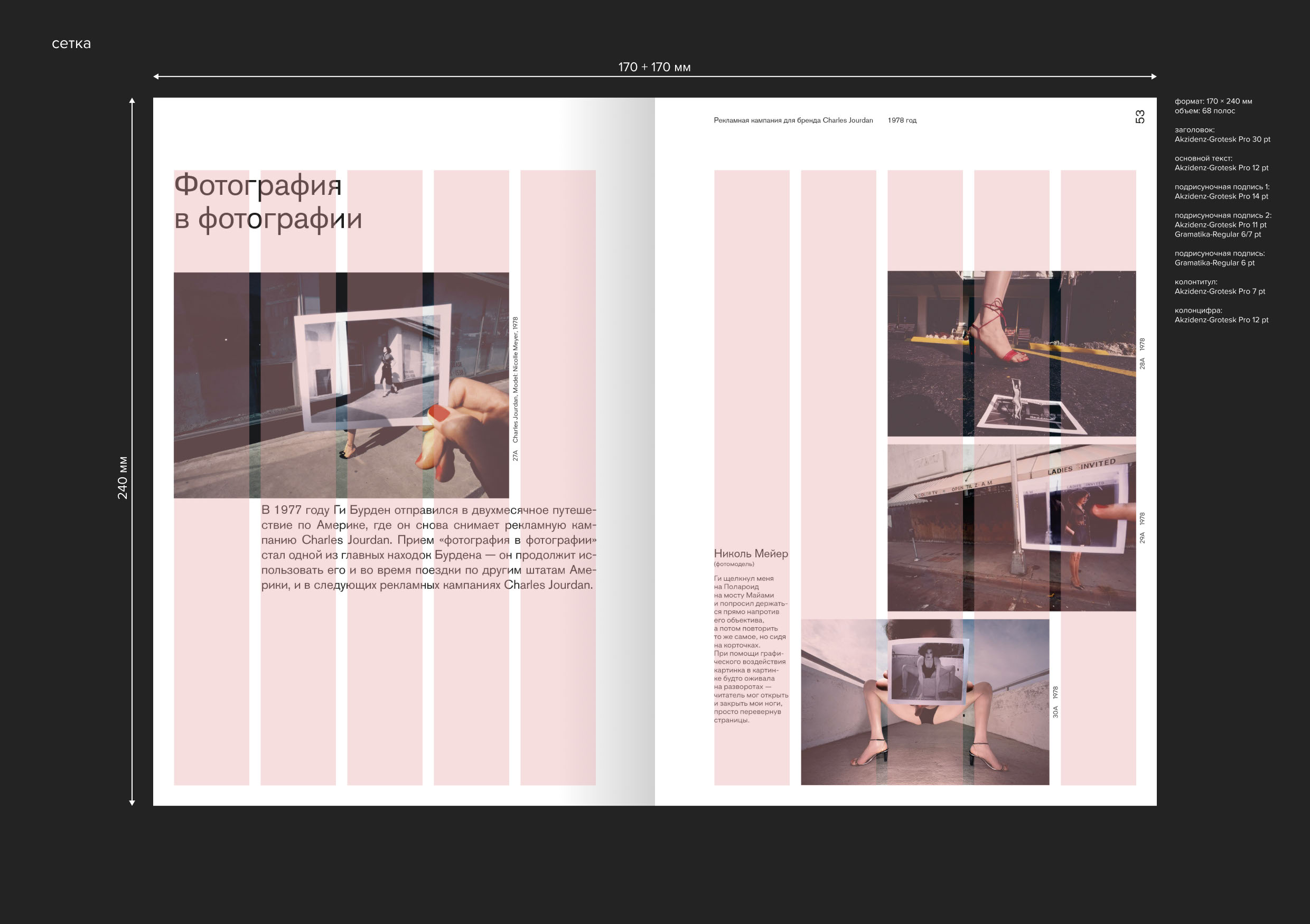
Task: Click the left arrowhead of width dimension line
Action: point(156,77)
